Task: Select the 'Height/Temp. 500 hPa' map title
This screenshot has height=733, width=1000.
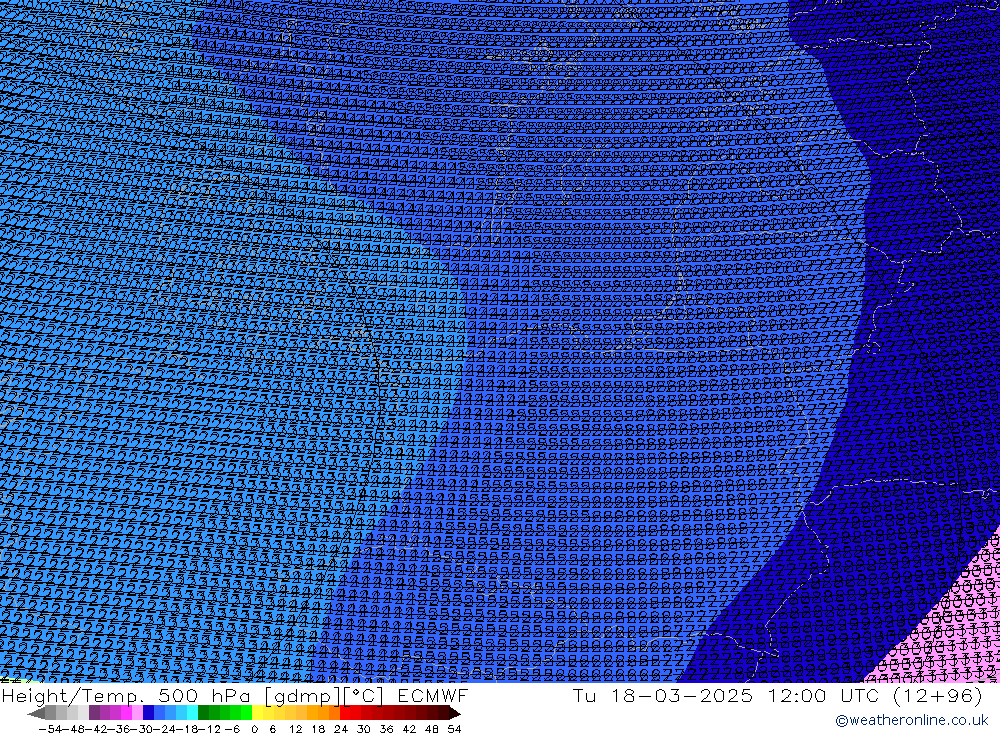Action: coord(126,695)
